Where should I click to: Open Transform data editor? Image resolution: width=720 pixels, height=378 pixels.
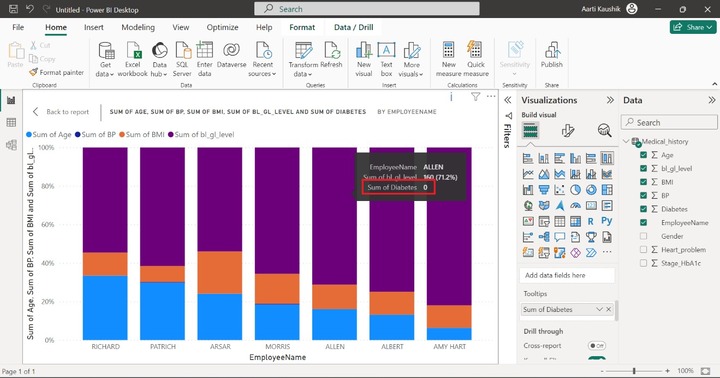303,59
